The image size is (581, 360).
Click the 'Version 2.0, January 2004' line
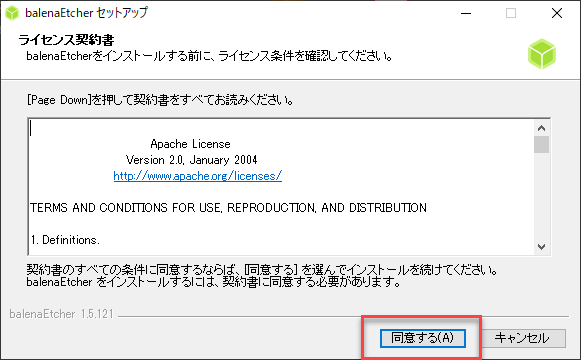pyautogui.click(x=192, y=160)
